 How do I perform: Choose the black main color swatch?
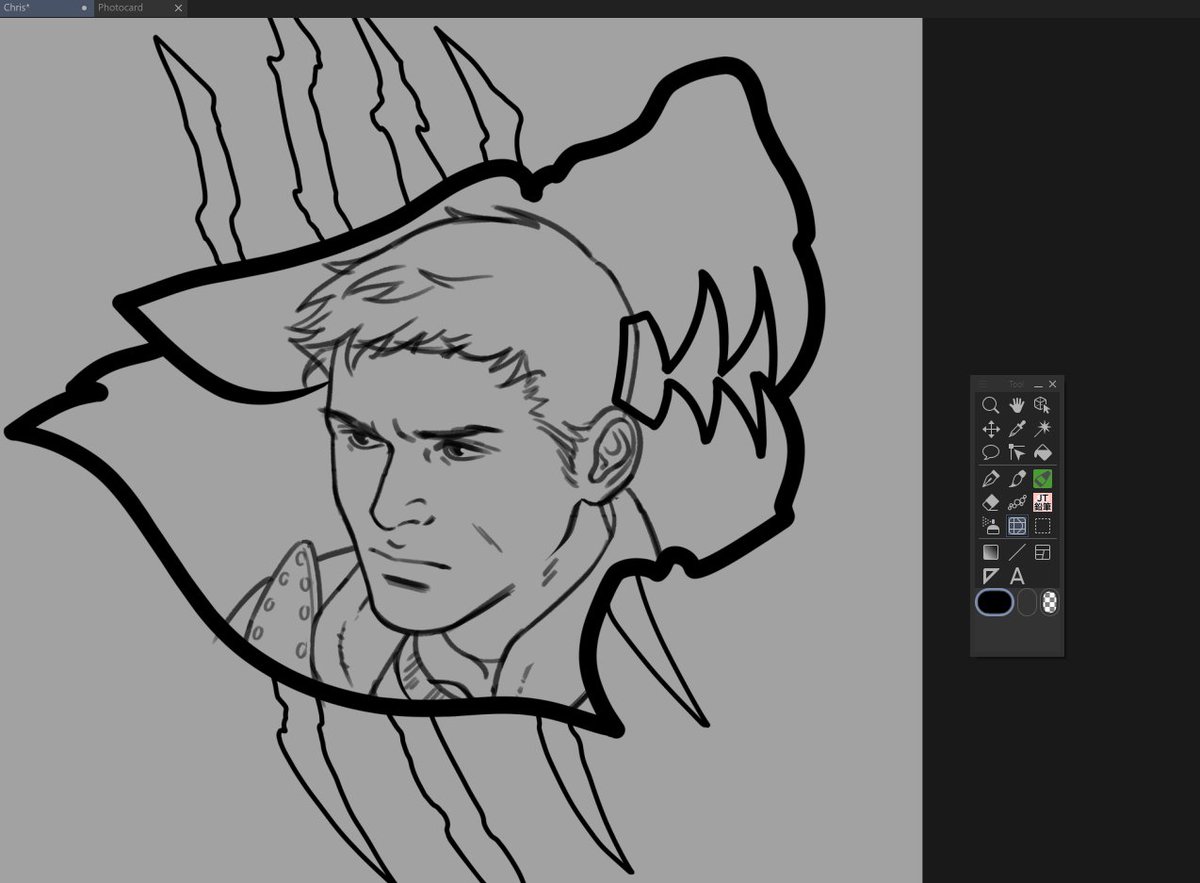[x=994, y=602]
